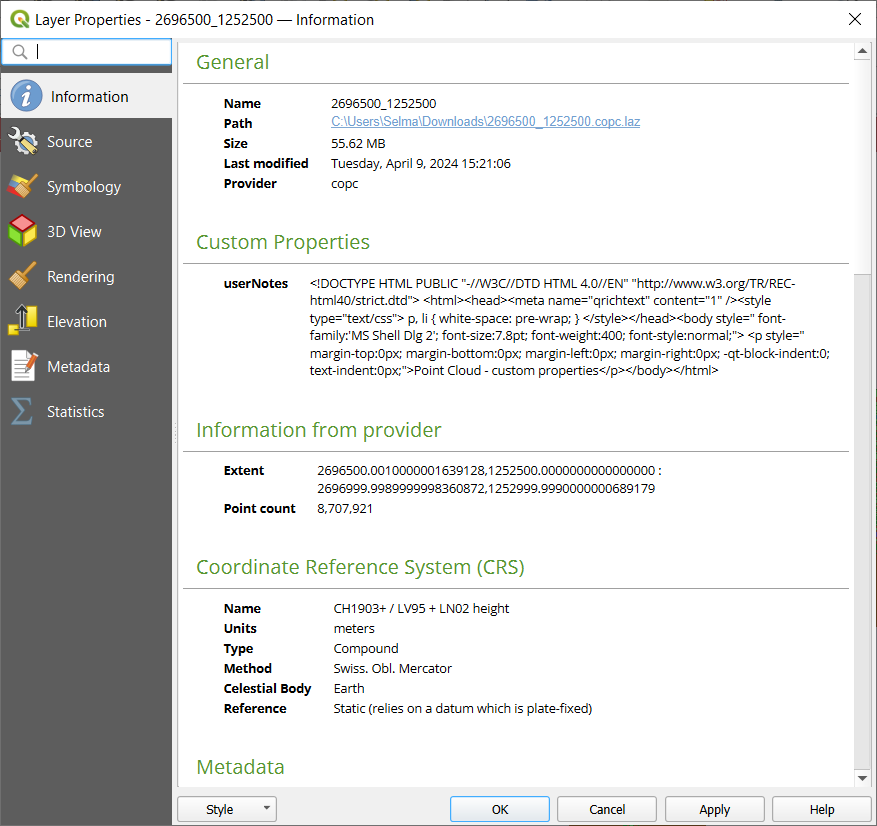Click the Rendering brush icon
877x826 pixels.
pyautogui.click(x=23, y=277)
